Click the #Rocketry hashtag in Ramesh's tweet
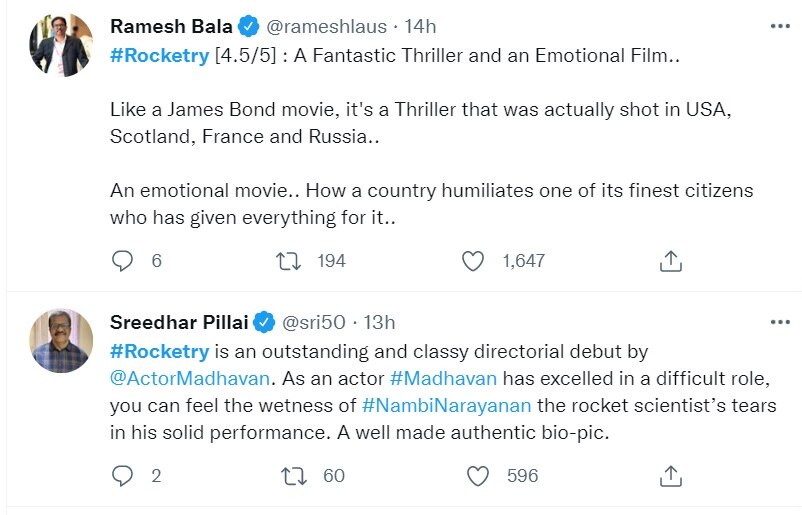The image size is (802, 515). [158, 57]
